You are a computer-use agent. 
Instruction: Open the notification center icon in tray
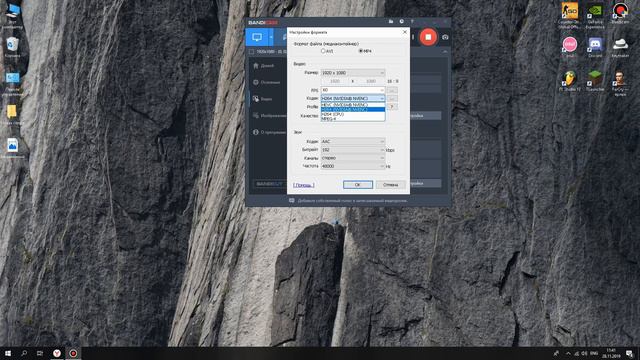click(x=629, y=353)
